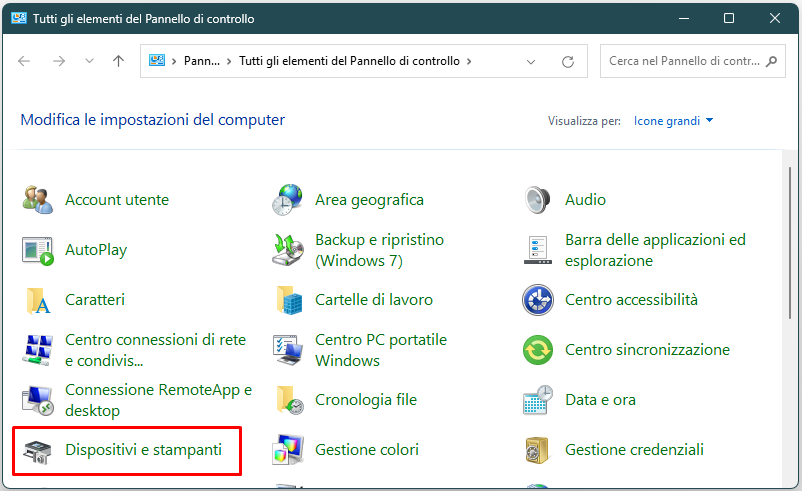
Task: Open Connessione RemoteApp e desktop link
Action: pyautogui.click(x=159, y=400)
